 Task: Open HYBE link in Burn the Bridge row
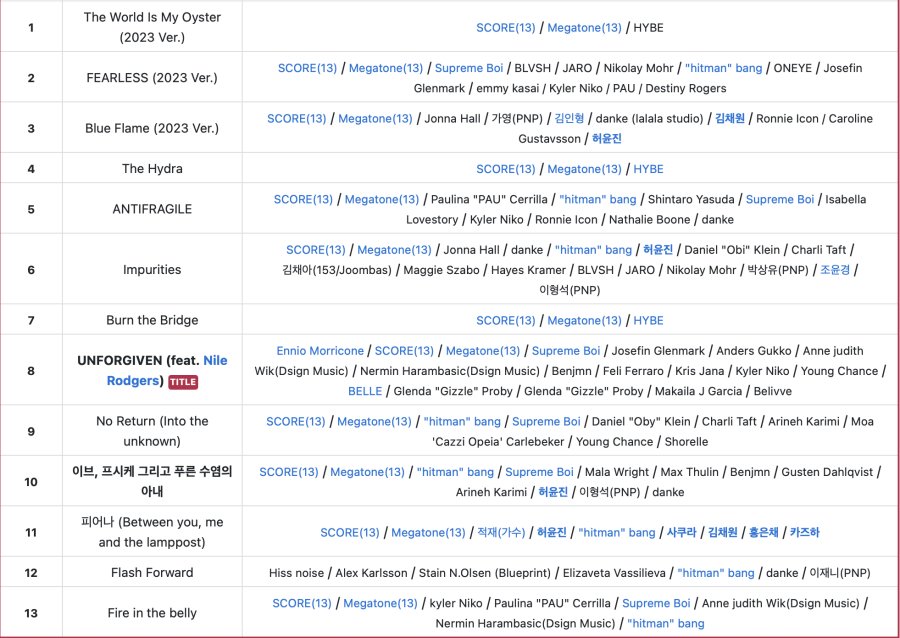648,320
